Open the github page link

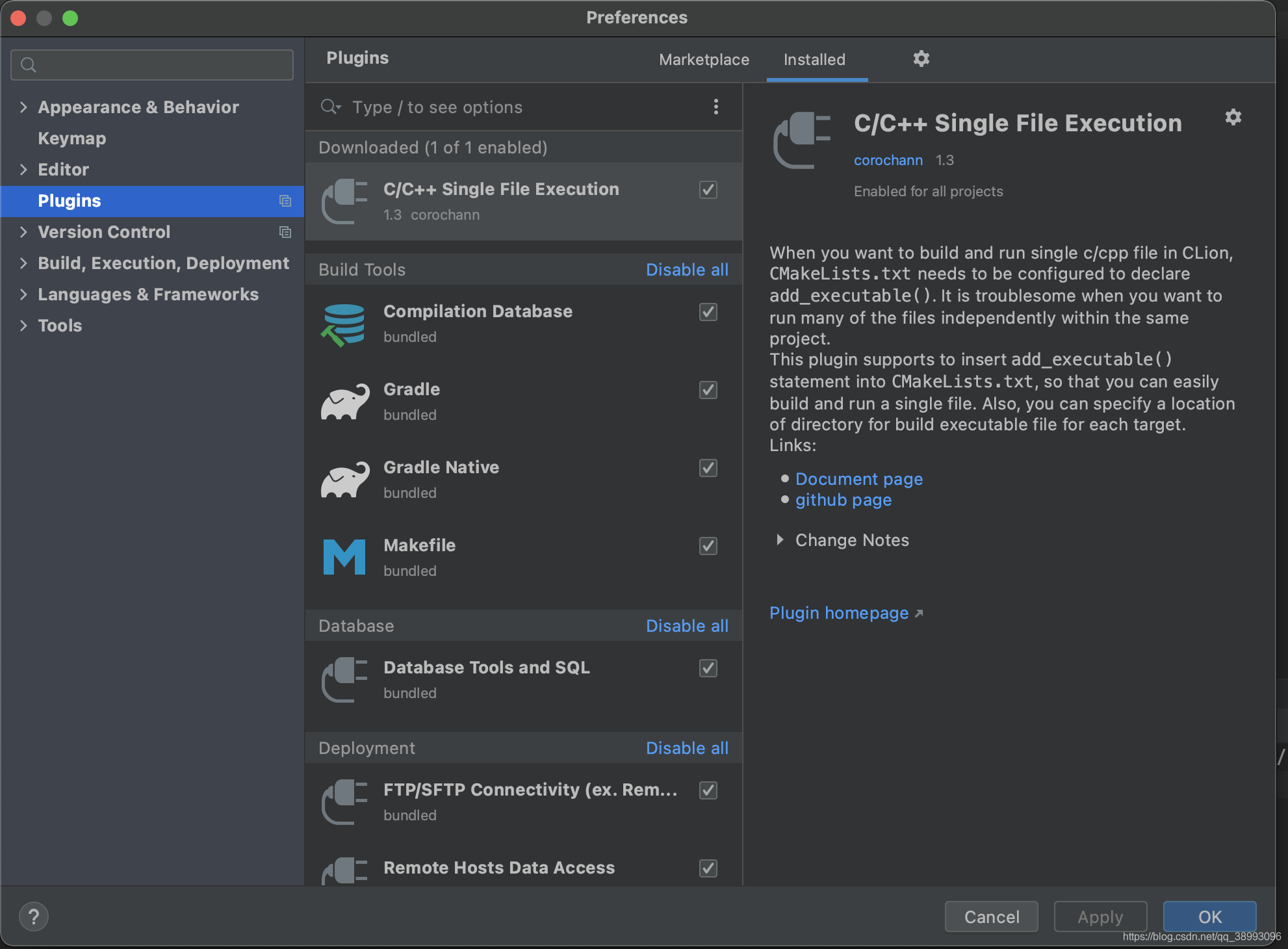(844, 500)
